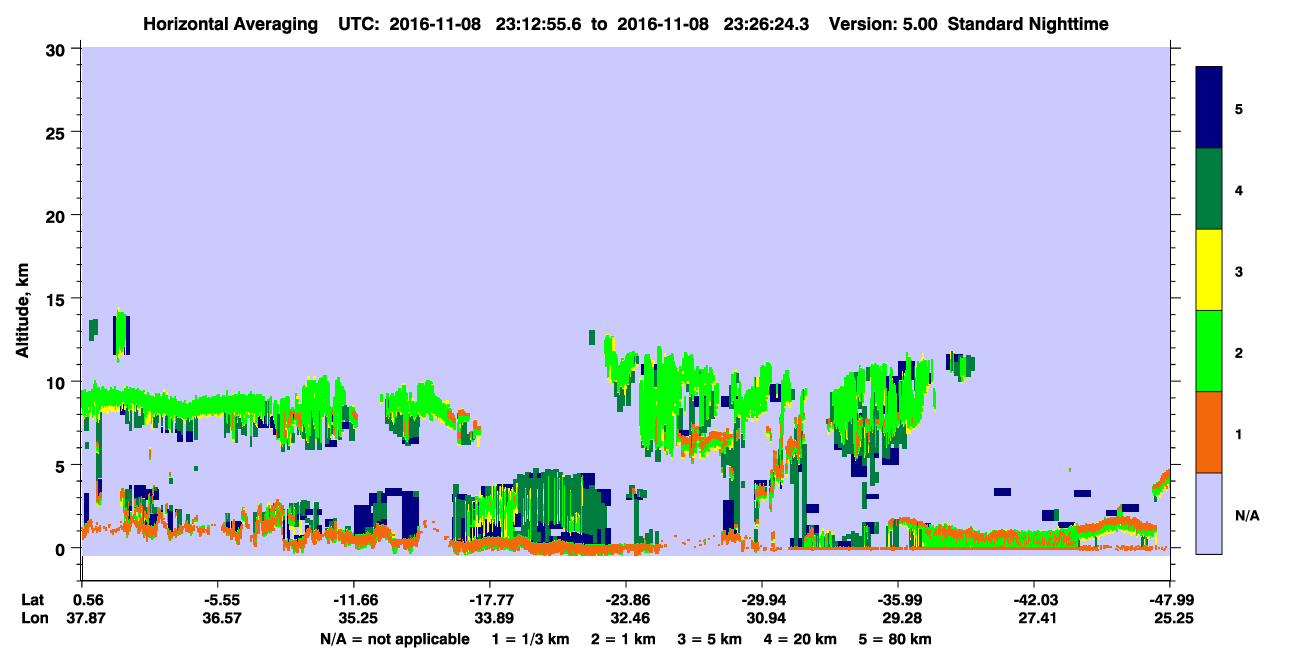Click the '3 = 5 km' legend entry
1300x667 pixels.
click(709, 639)
